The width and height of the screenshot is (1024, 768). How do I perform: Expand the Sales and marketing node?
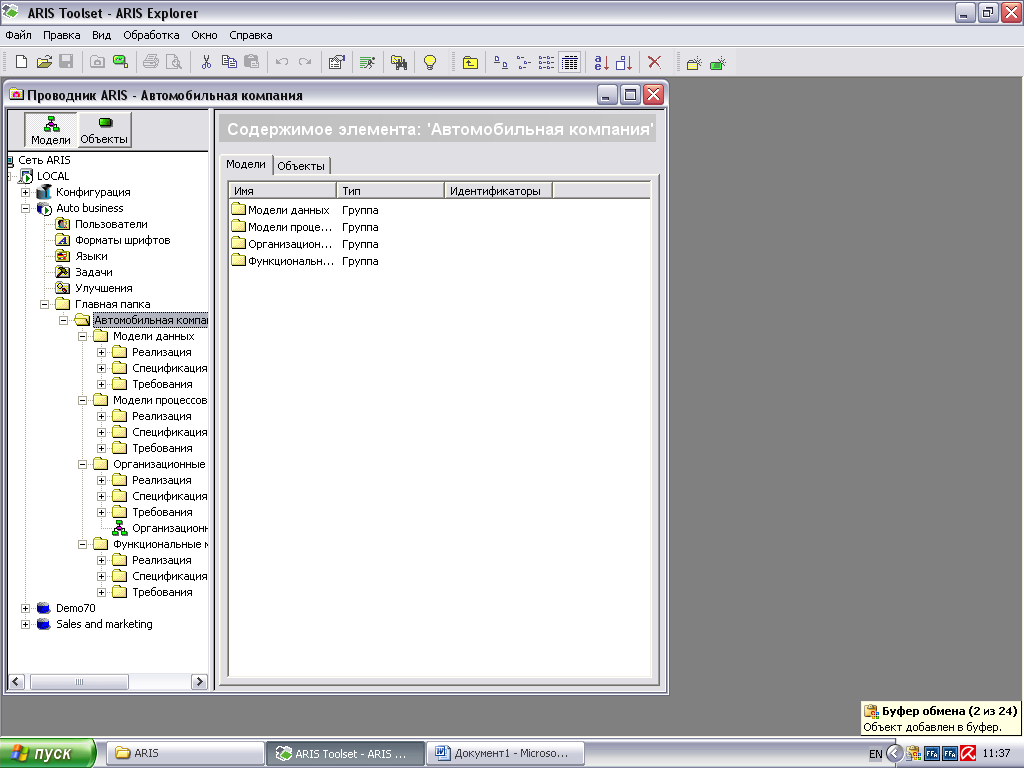click(x=25, y=624)
